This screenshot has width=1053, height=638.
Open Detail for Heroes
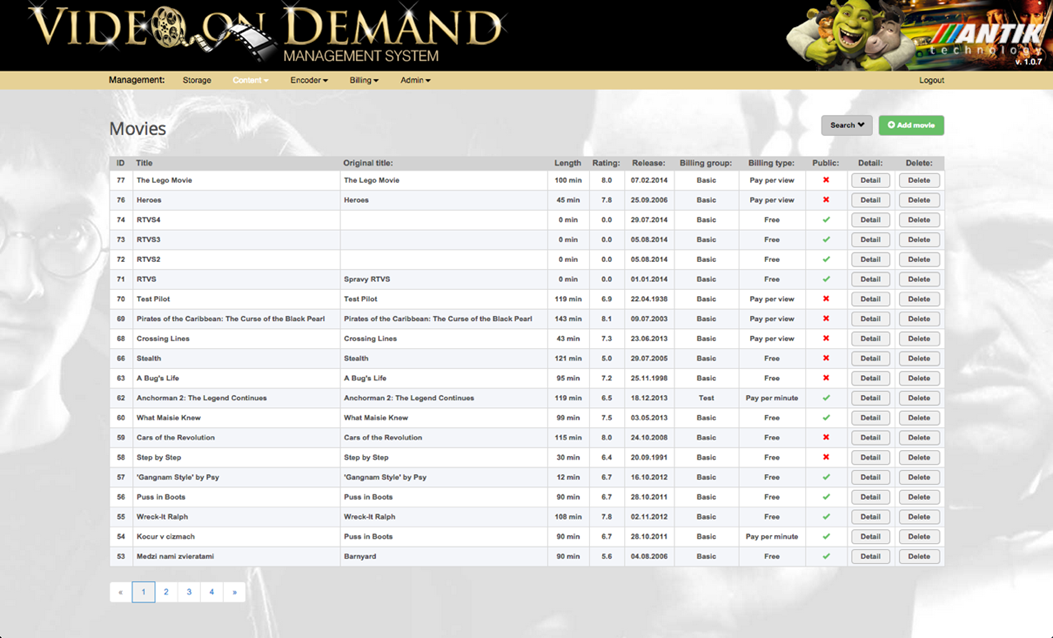point(870,200)
